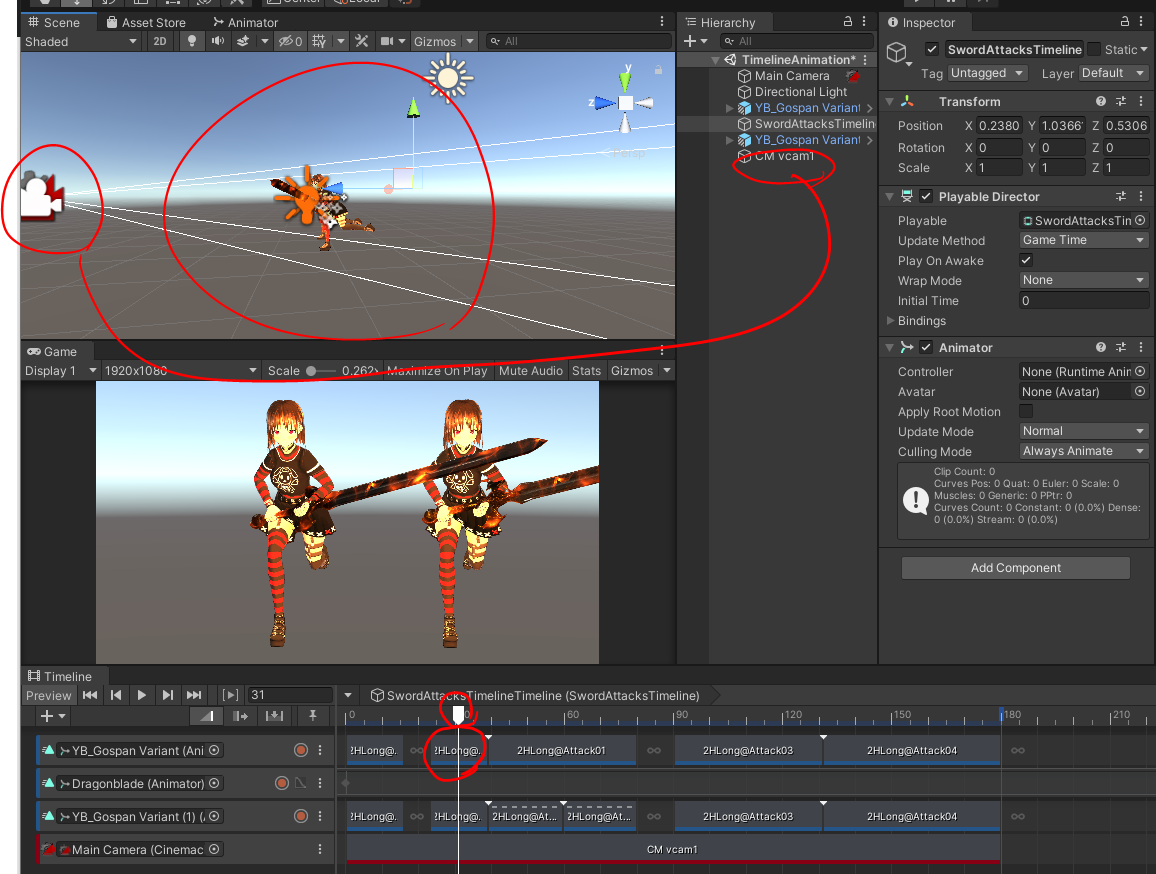Toggle the scene grid icon
The image size is (1156, 874).
coord(319,41)
